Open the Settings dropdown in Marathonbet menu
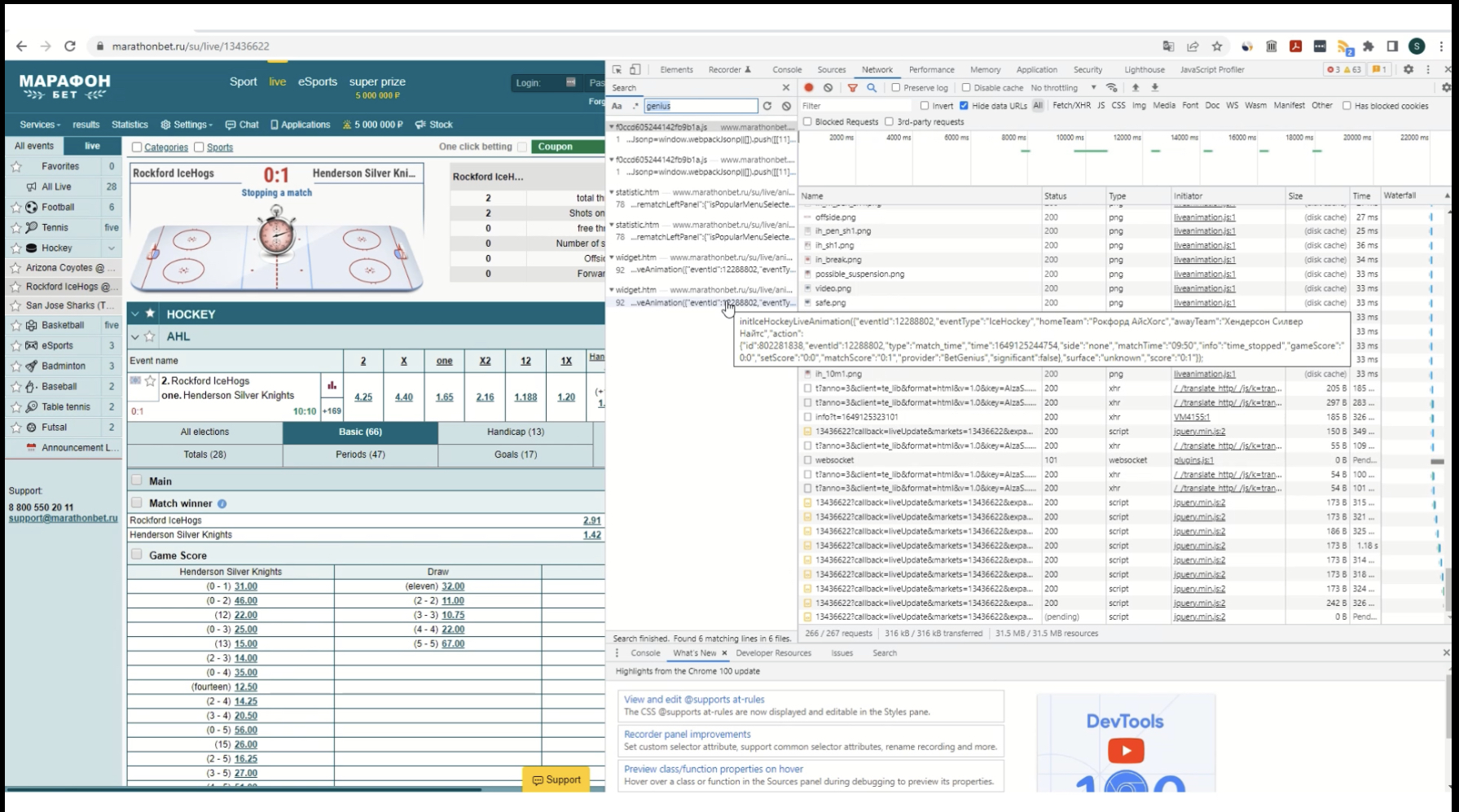Image resolution: width=1459 pixels, height=812 pixels. pyautogui.click(x=187, y=125)
